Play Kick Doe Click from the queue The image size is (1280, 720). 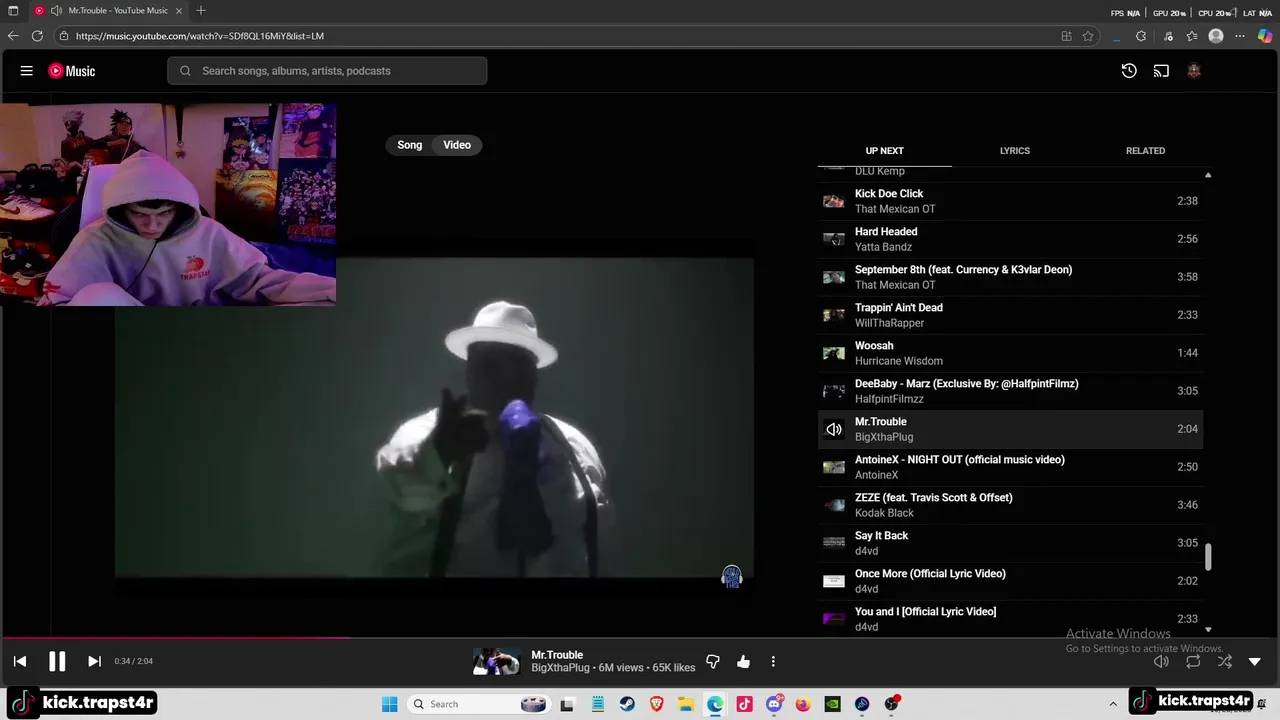pyautogui.click(x=1010, y=201)
